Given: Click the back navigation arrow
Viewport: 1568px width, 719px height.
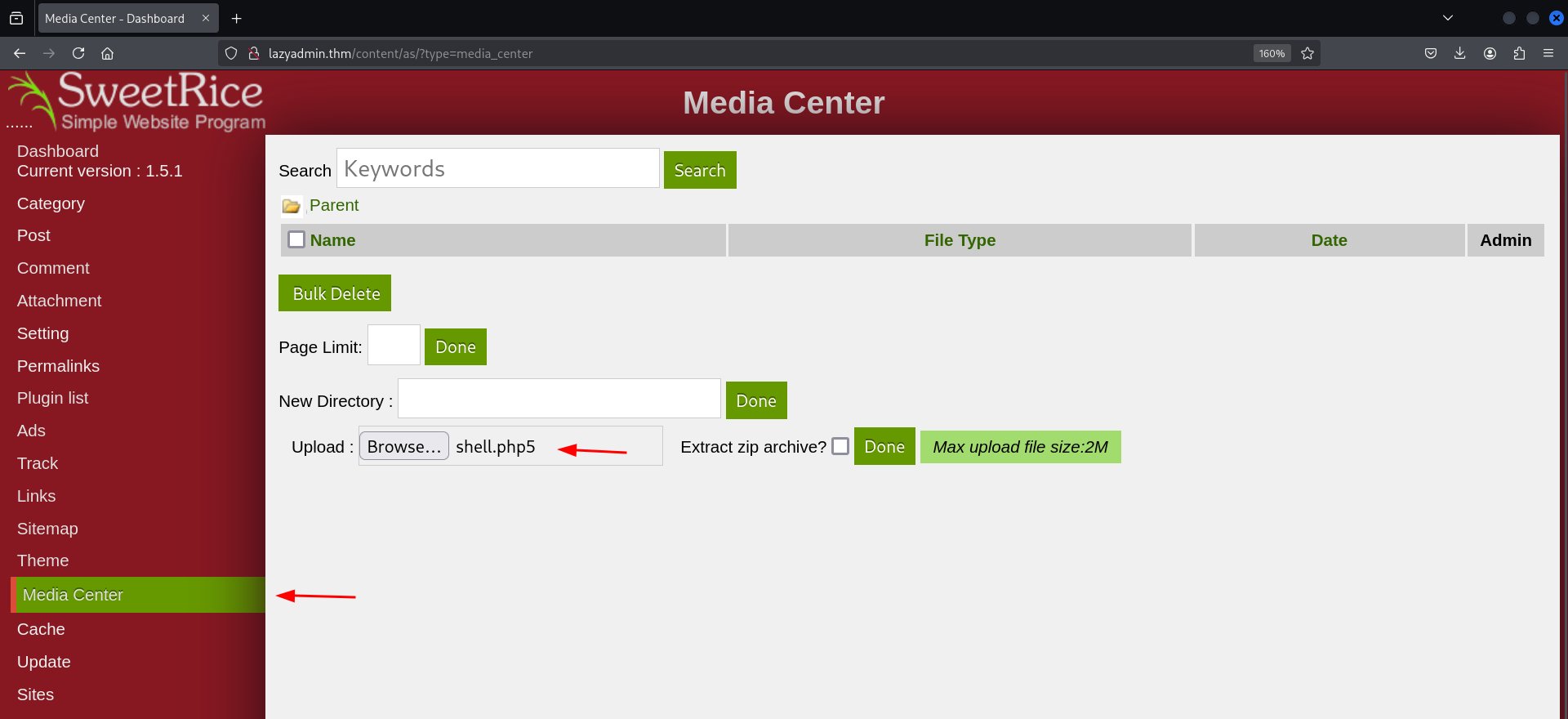Looking at the screenshot, I should tap(20, 53).
